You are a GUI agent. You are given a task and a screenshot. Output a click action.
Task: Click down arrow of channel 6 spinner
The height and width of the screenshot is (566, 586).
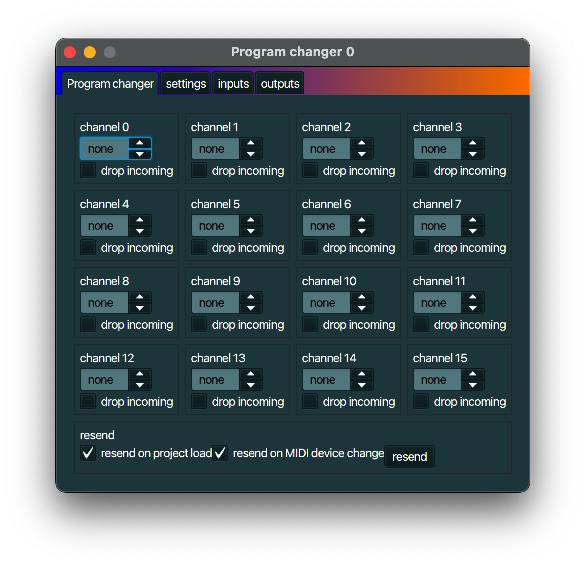[x=362, y=231]
